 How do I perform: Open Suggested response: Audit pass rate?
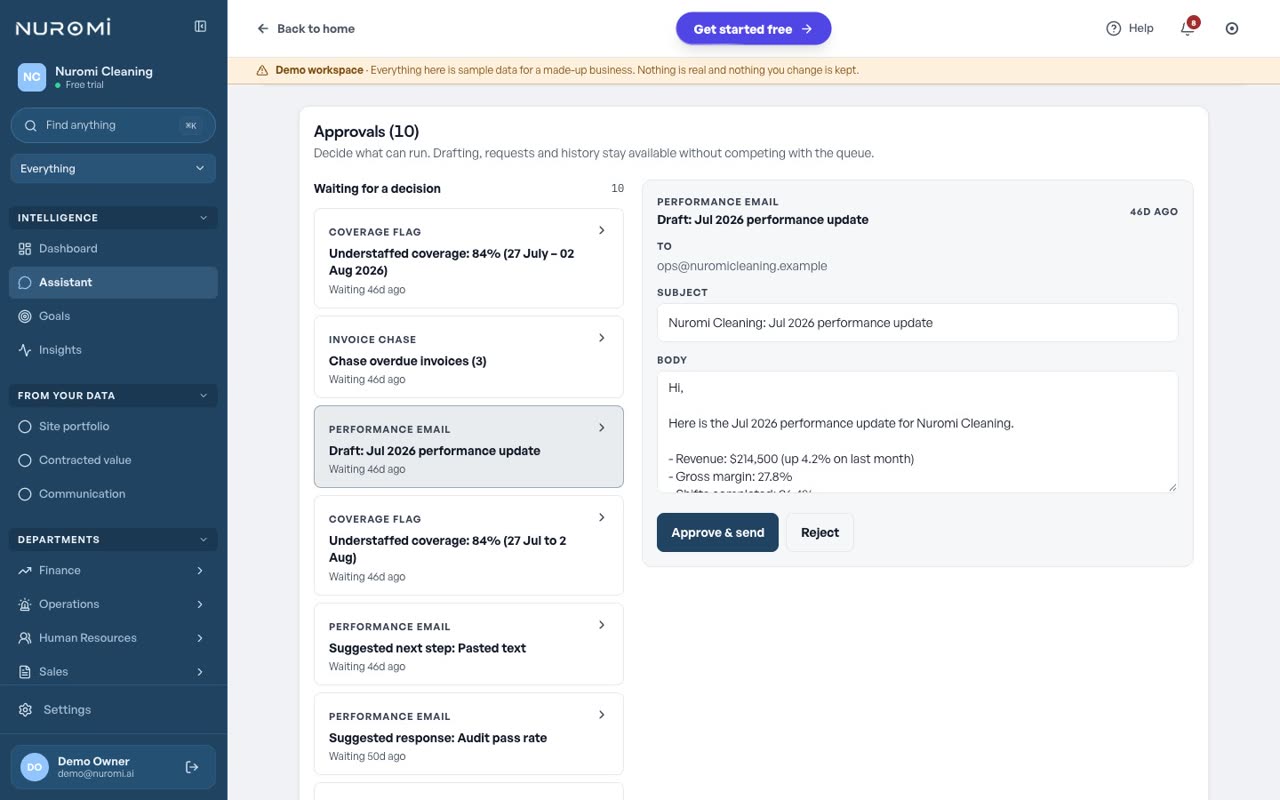click(x=469, y=734)
